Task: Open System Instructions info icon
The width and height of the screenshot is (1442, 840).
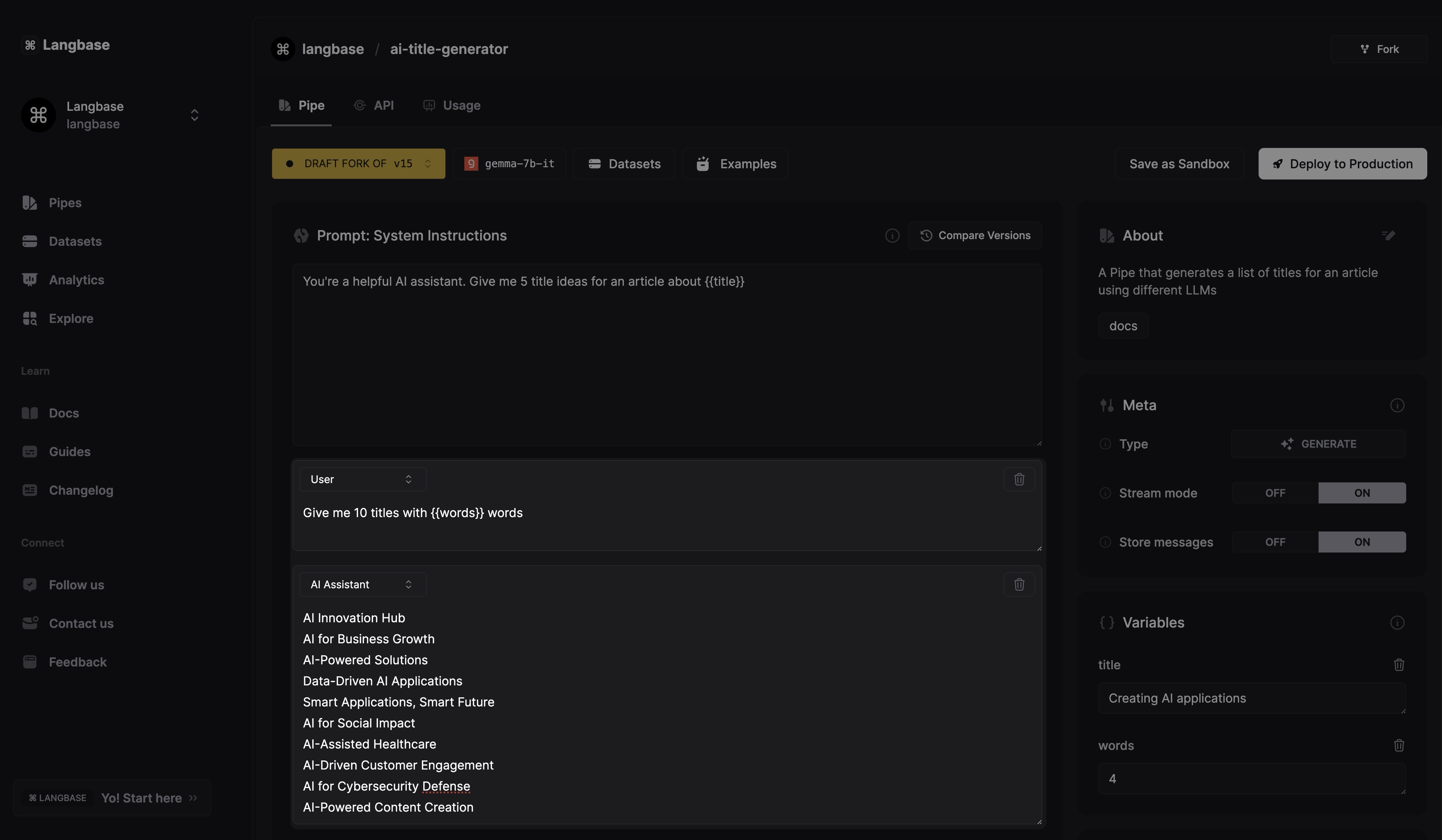Action: pos(891,235)
